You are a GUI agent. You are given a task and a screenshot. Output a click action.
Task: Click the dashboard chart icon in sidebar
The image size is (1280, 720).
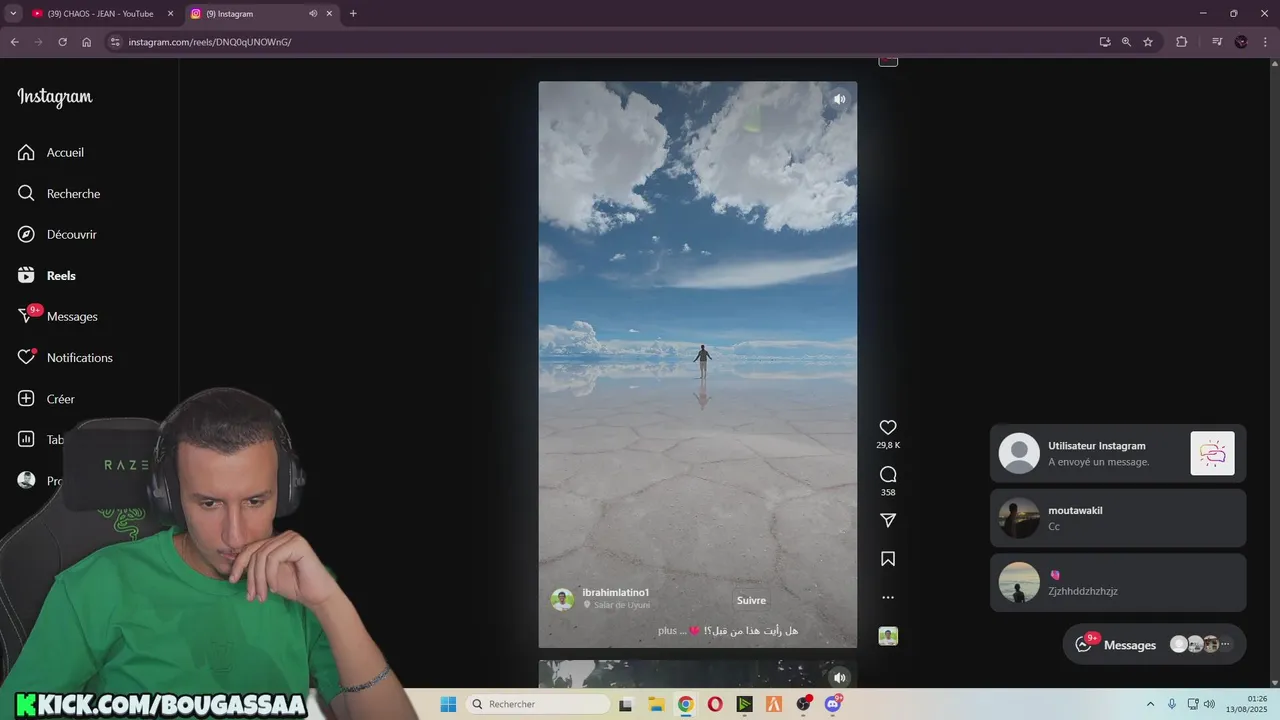26,440
